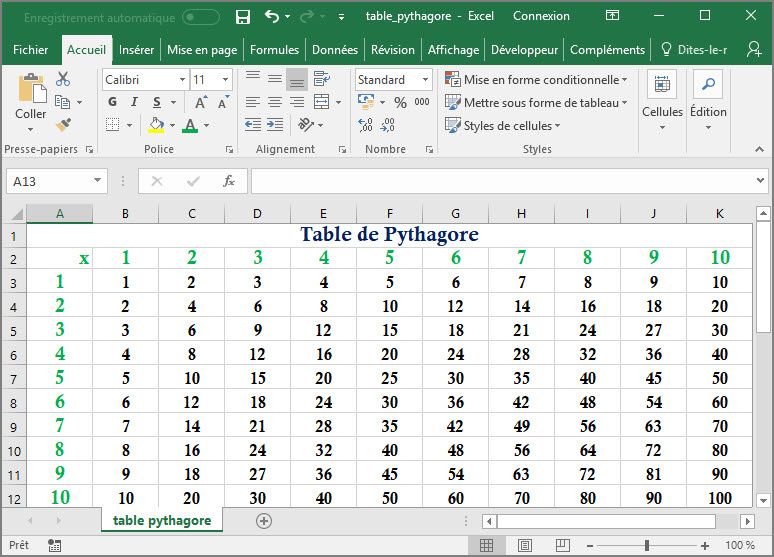Apply fill color bucket

click(156, 125)
